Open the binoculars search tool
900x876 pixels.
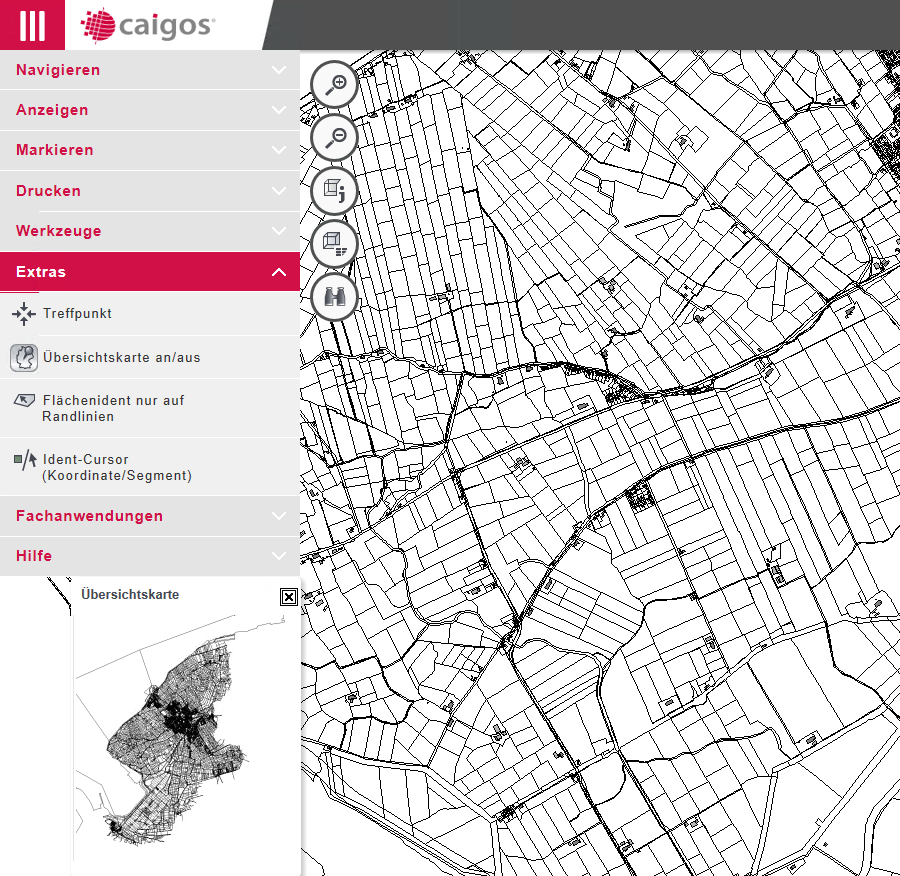point(335,296)
